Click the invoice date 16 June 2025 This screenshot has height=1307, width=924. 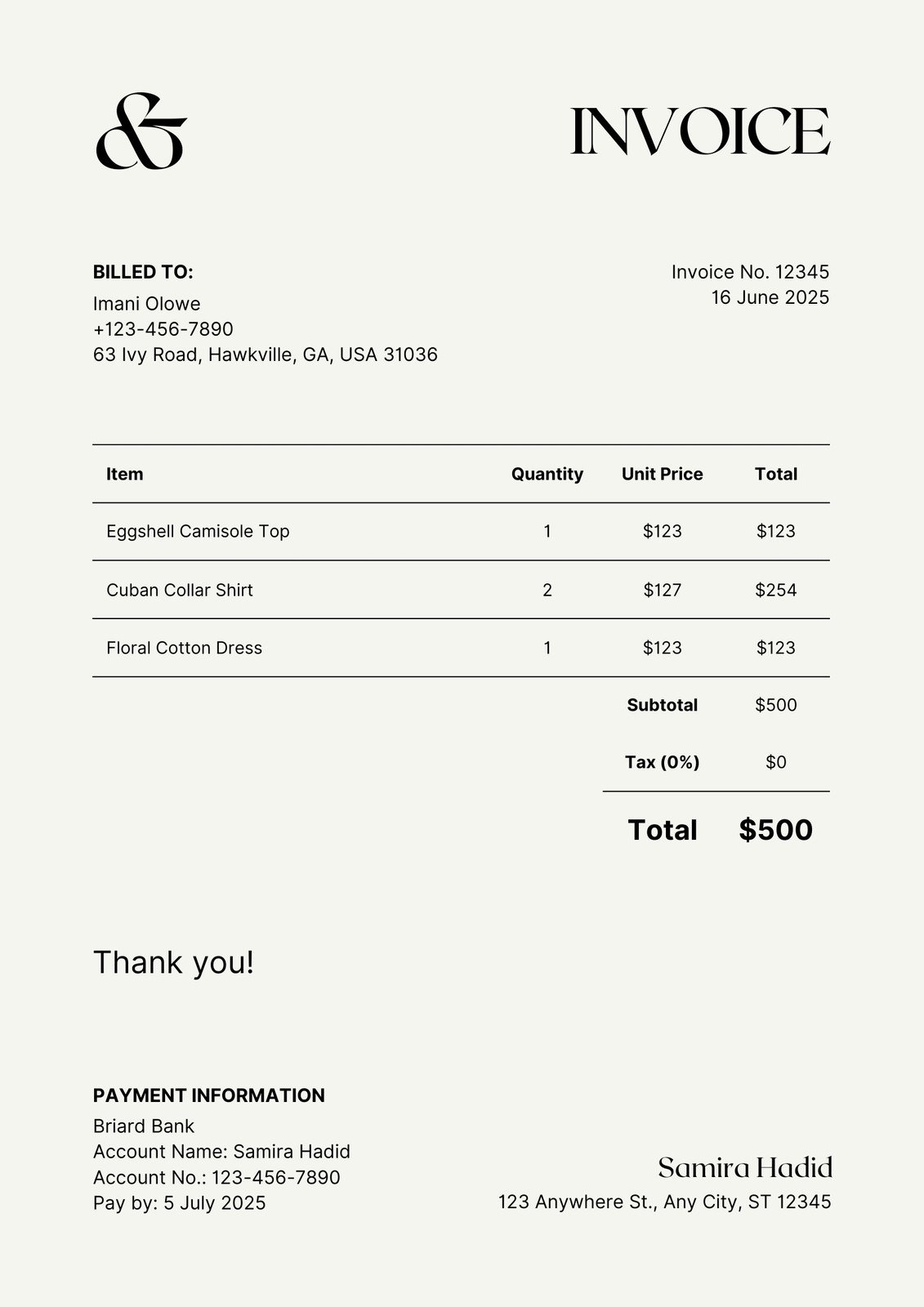coord(770,297)
